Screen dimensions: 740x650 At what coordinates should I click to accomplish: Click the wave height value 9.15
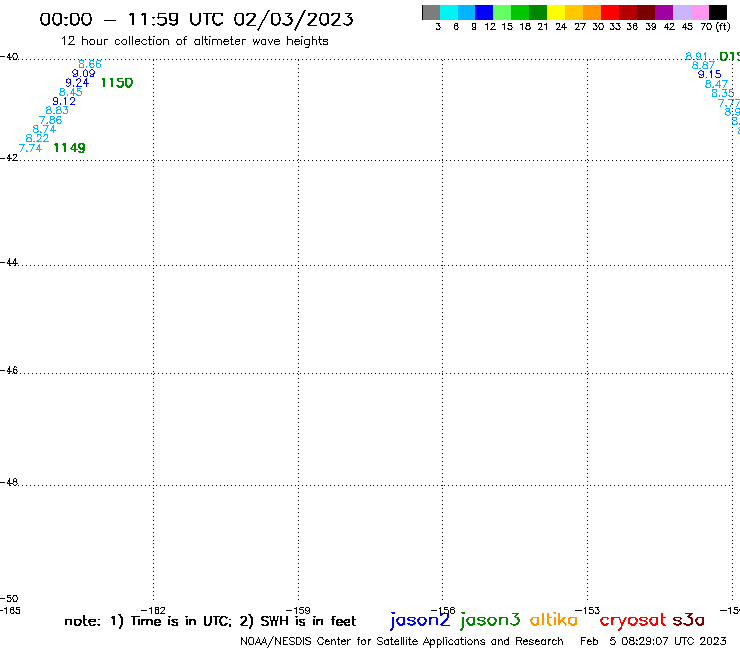pos(710,75)
